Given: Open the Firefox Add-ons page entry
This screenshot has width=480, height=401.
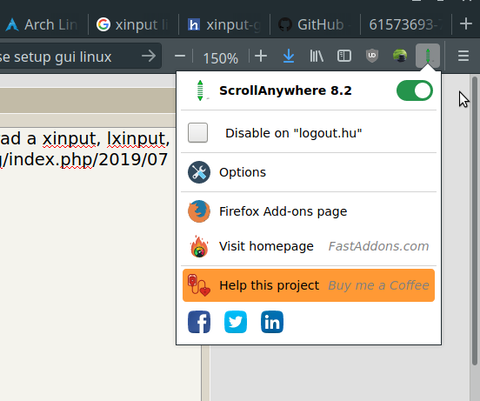Looking at the screenshot, I should 308,211.
